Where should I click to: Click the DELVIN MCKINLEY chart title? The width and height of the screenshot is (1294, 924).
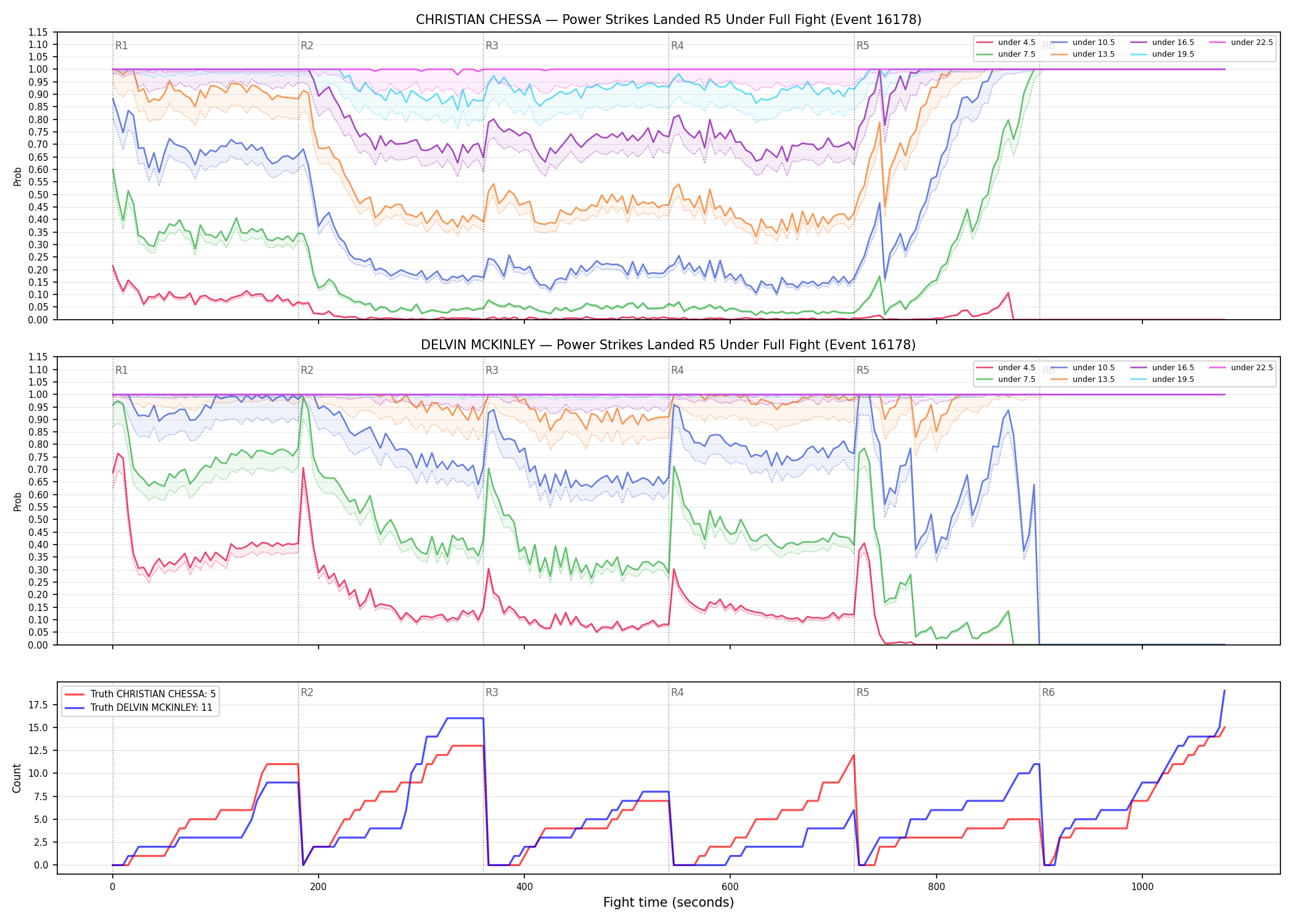pyautogui.click(x=669, y=345)
